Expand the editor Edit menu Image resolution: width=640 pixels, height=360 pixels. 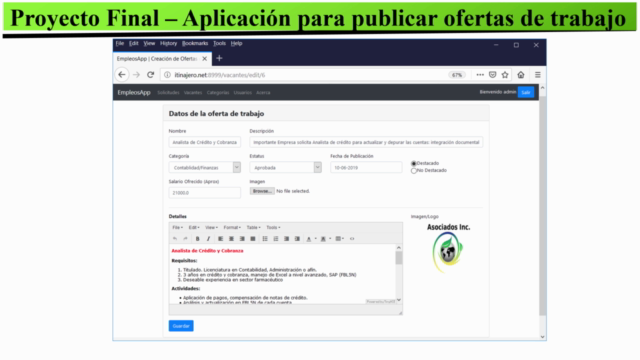pos(193,227)
